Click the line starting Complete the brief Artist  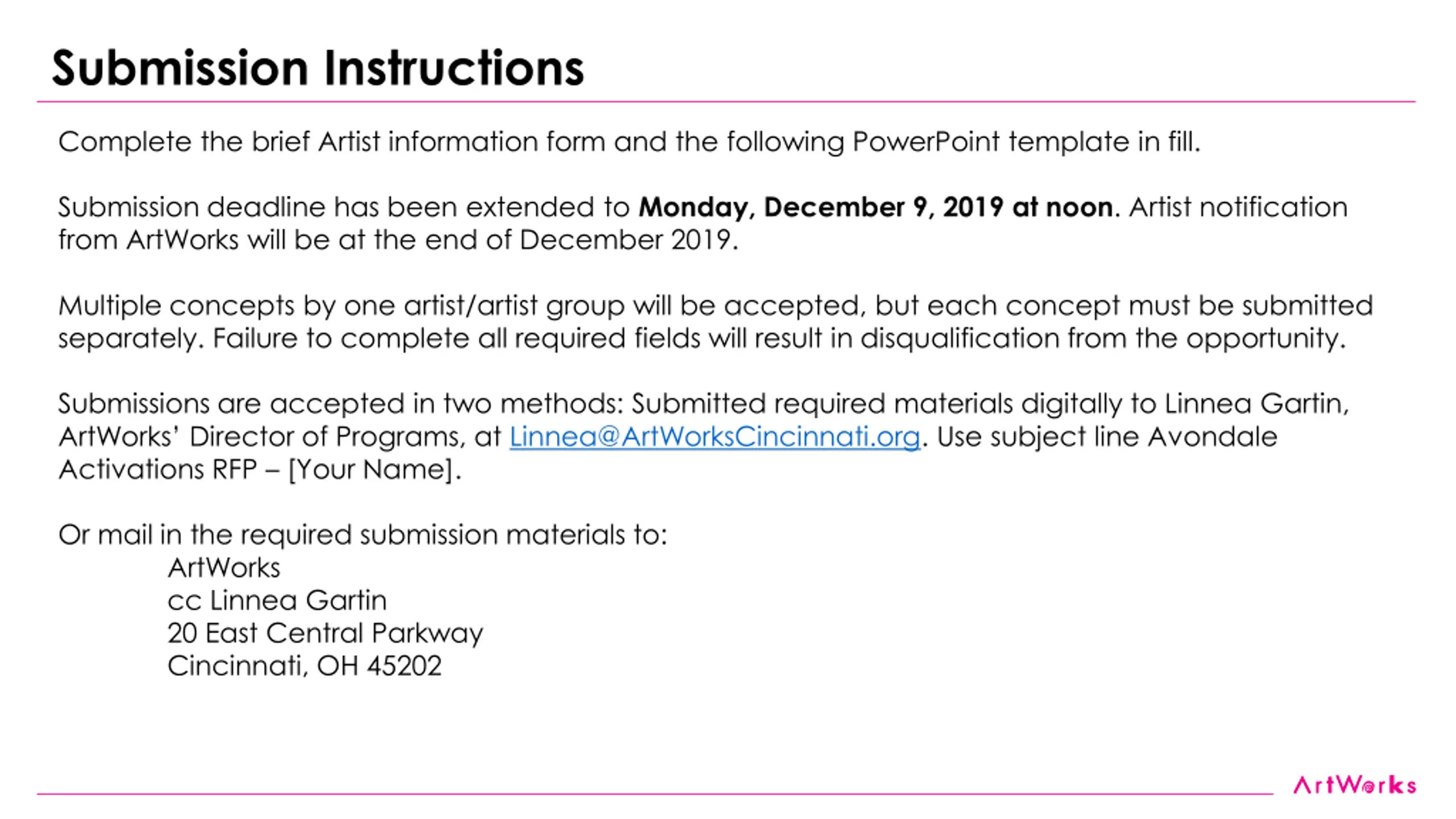[x=629, y=142]
